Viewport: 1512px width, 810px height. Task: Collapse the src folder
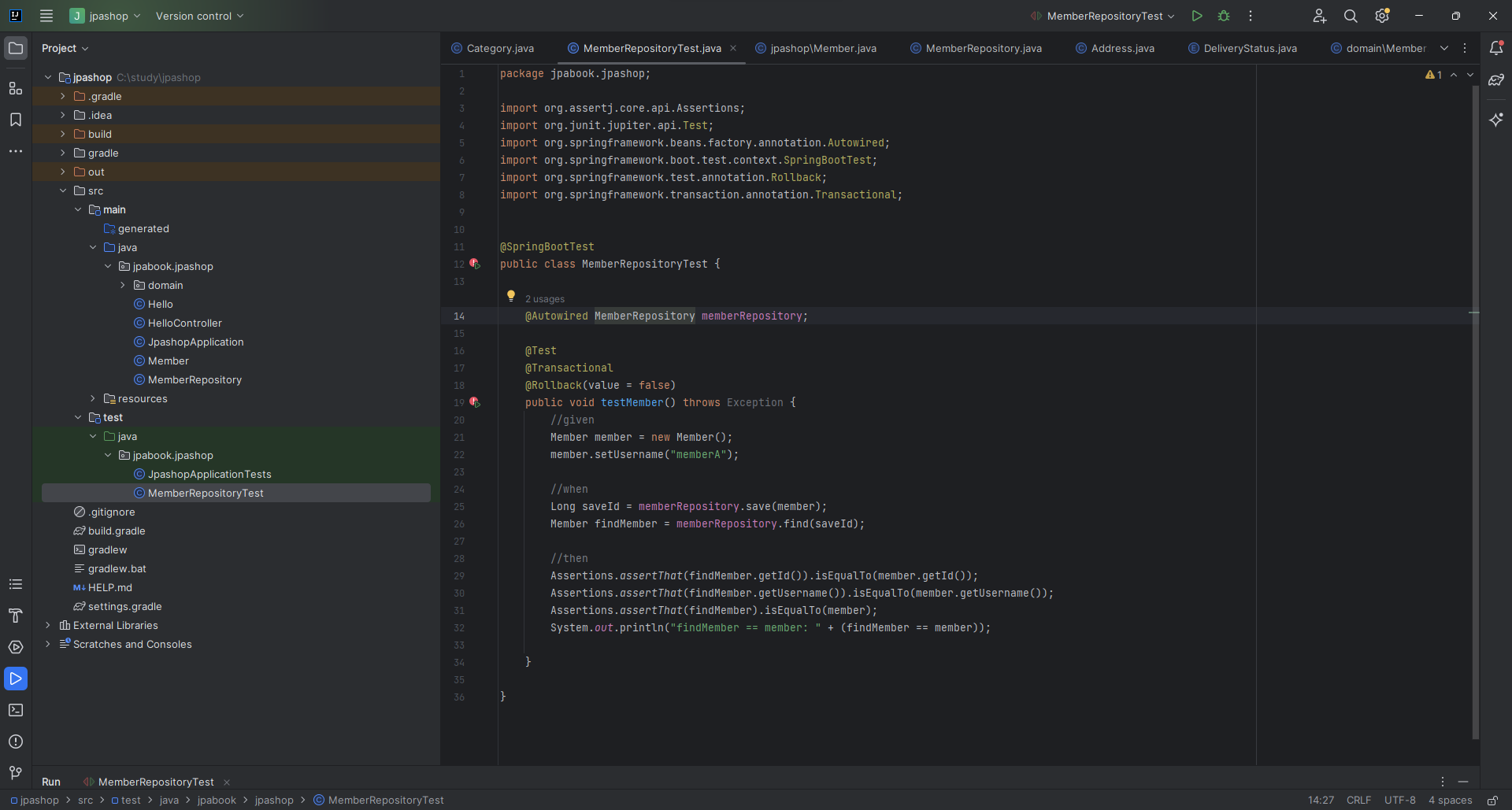[63, 190]
